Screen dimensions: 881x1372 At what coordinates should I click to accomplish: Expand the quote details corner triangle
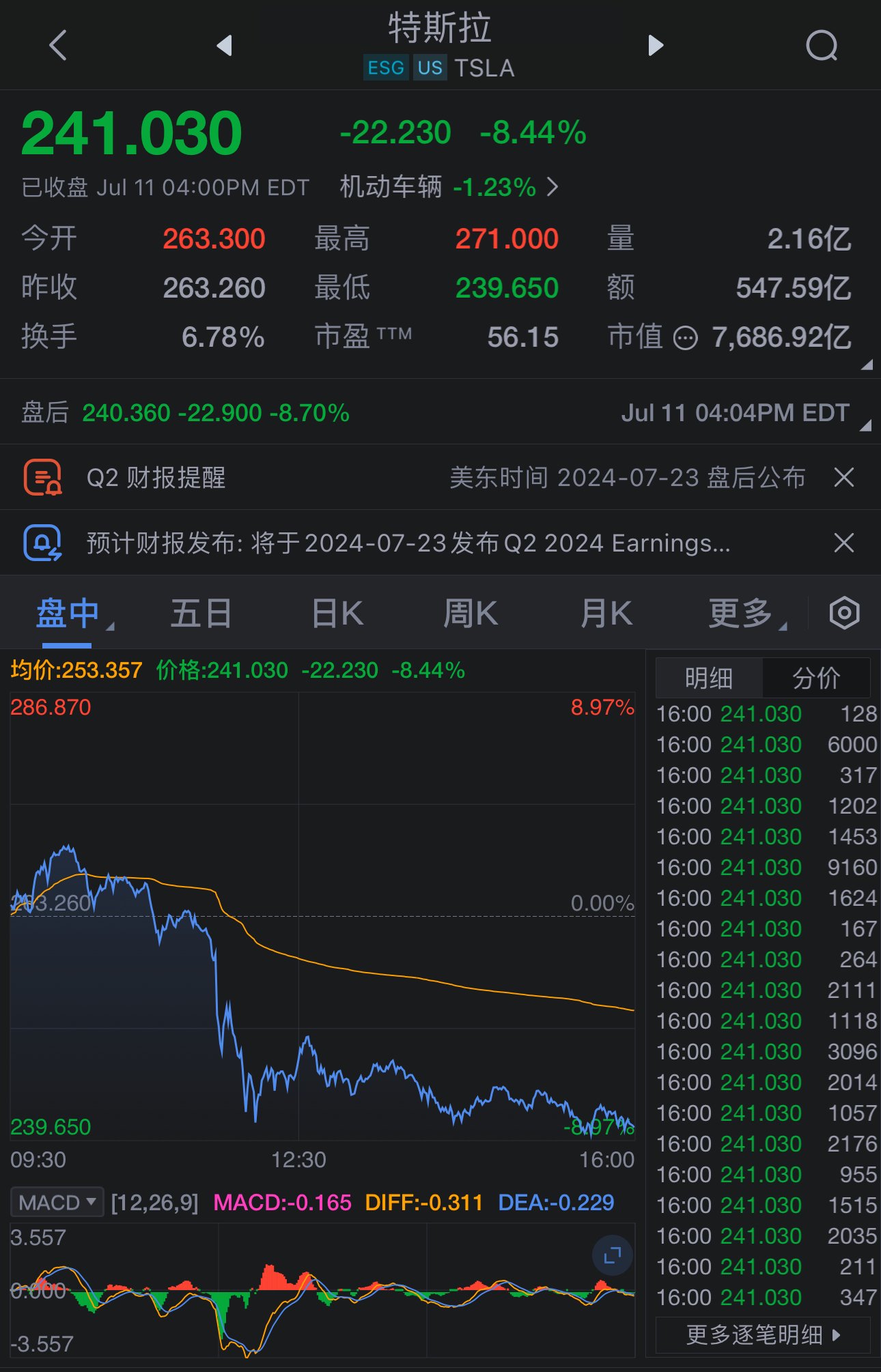pos(867,365)
